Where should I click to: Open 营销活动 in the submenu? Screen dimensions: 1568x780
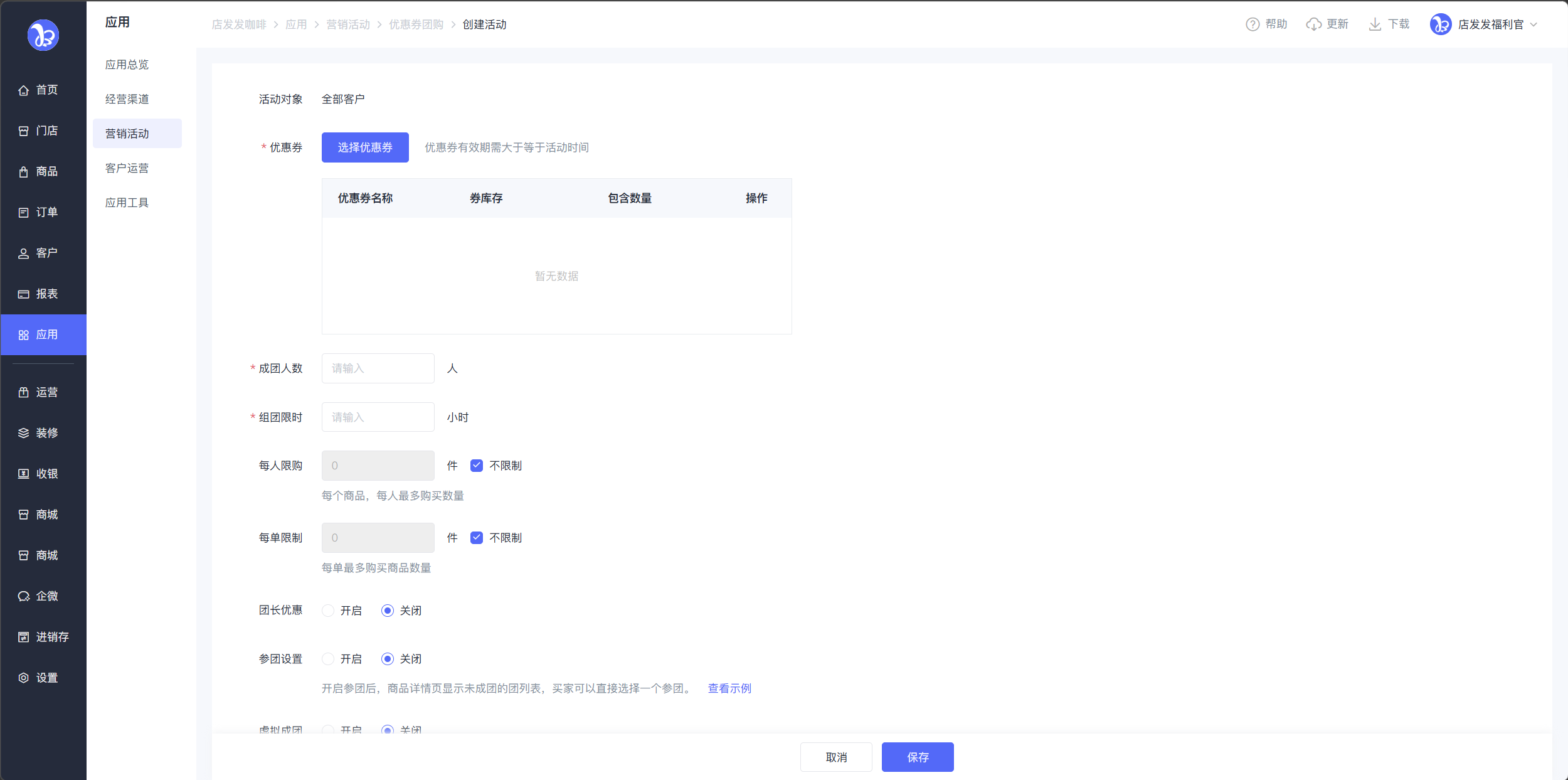coord(127,134)
